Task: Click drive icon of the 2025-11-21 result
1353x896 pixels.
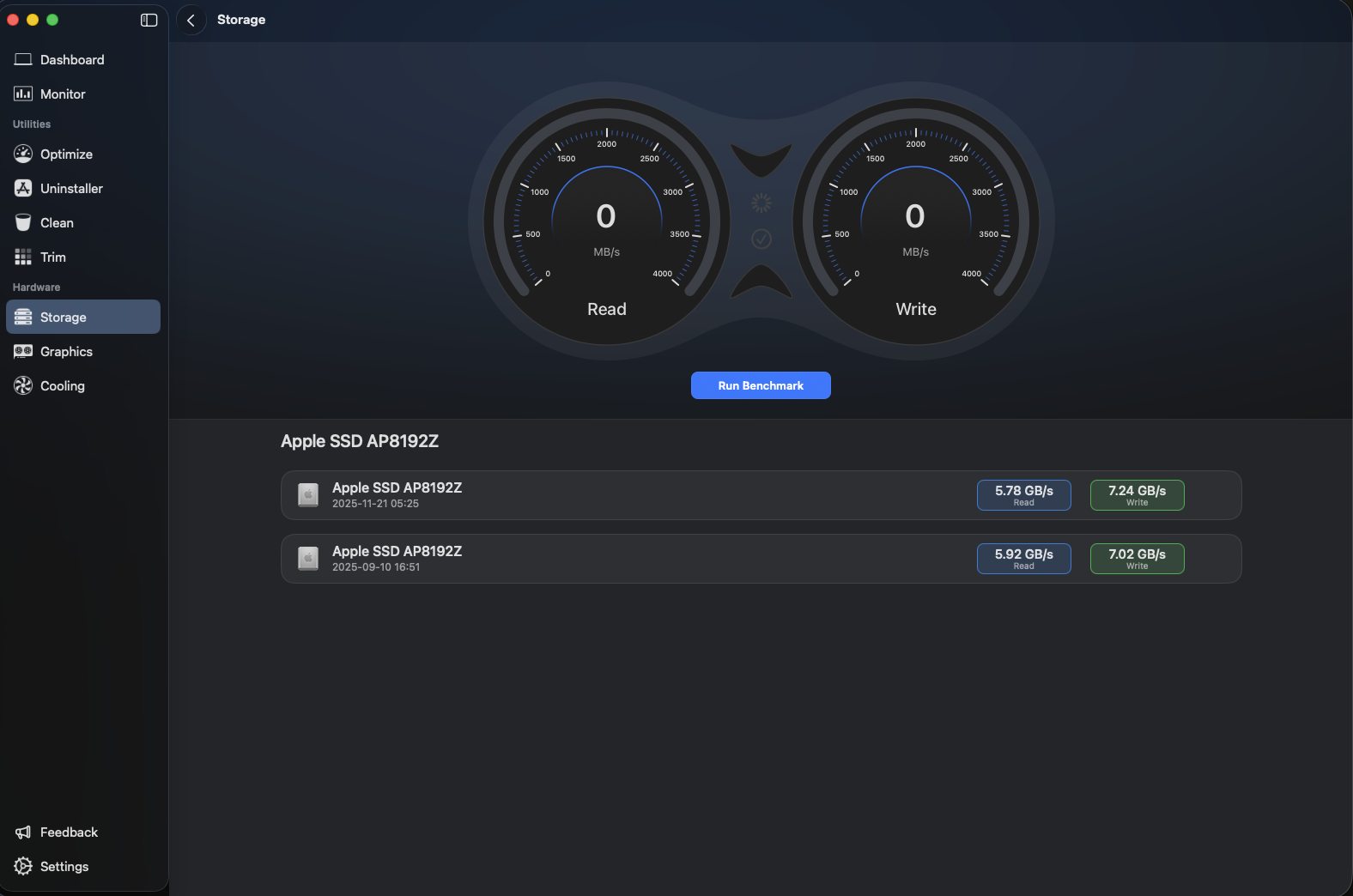Action: (308, 494)
